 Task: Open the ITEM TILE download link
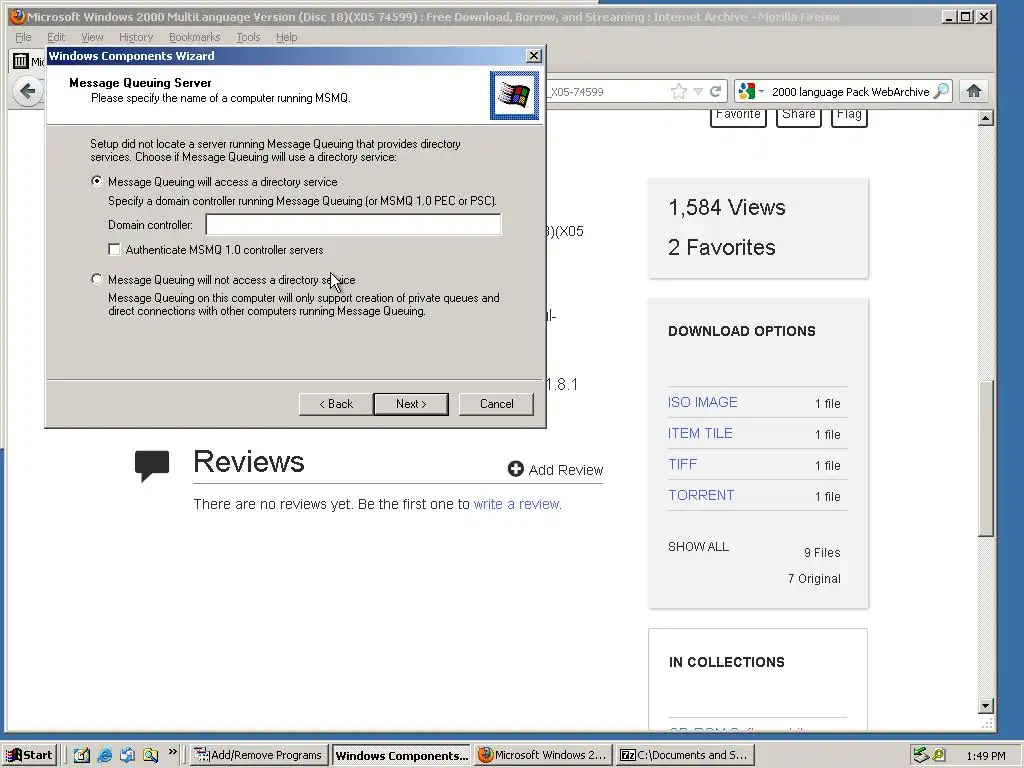tap(700, 433)
